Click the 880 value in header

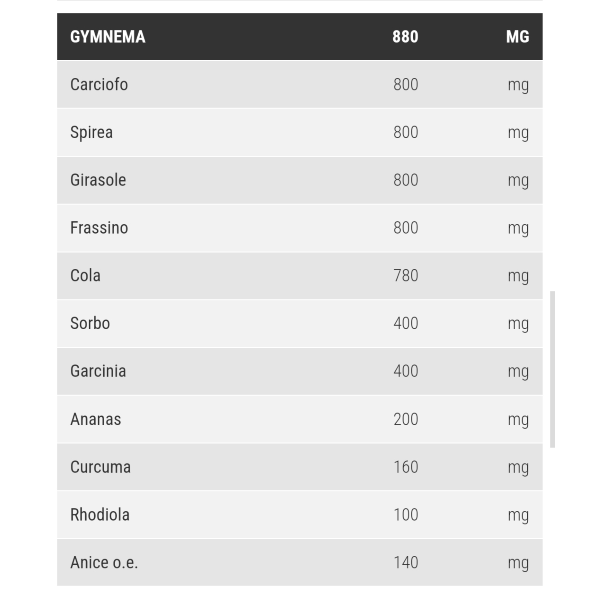(405, 37)
